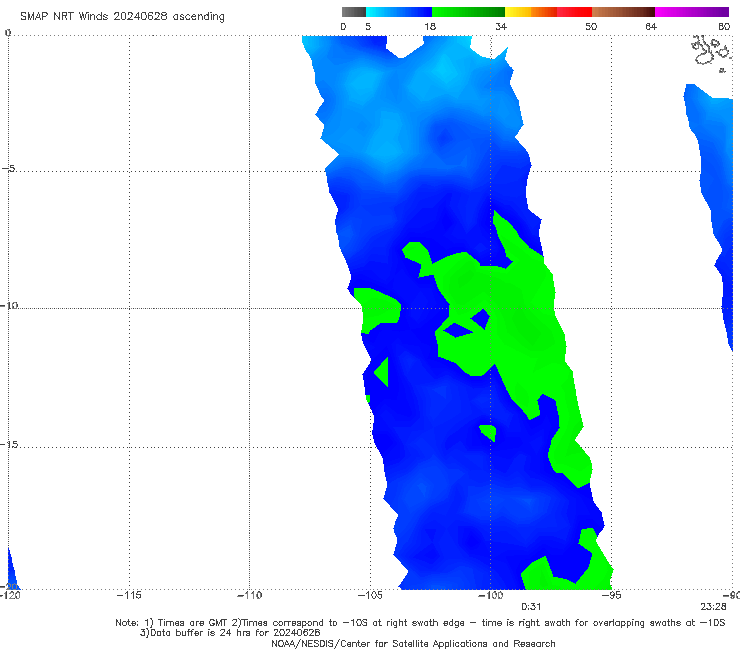Click the longitude label '-110'
This screenshot has width=740, height=650.
coord(249,595)
